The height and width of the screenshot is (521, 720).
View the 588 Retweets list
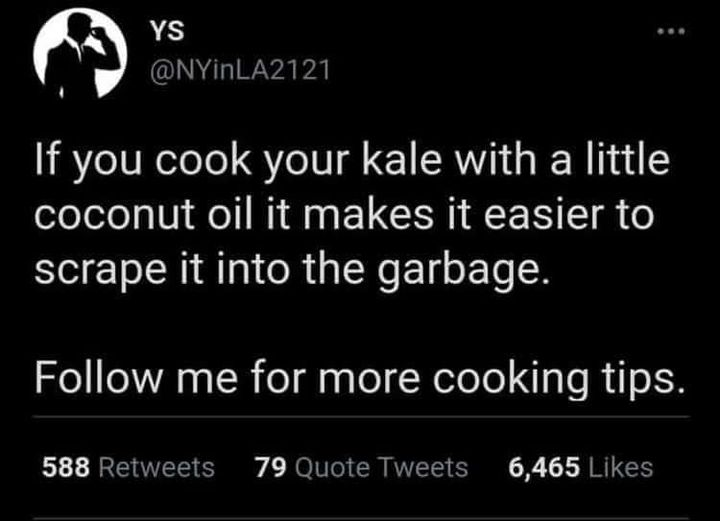pyautogui.click(x=129, y=467)
